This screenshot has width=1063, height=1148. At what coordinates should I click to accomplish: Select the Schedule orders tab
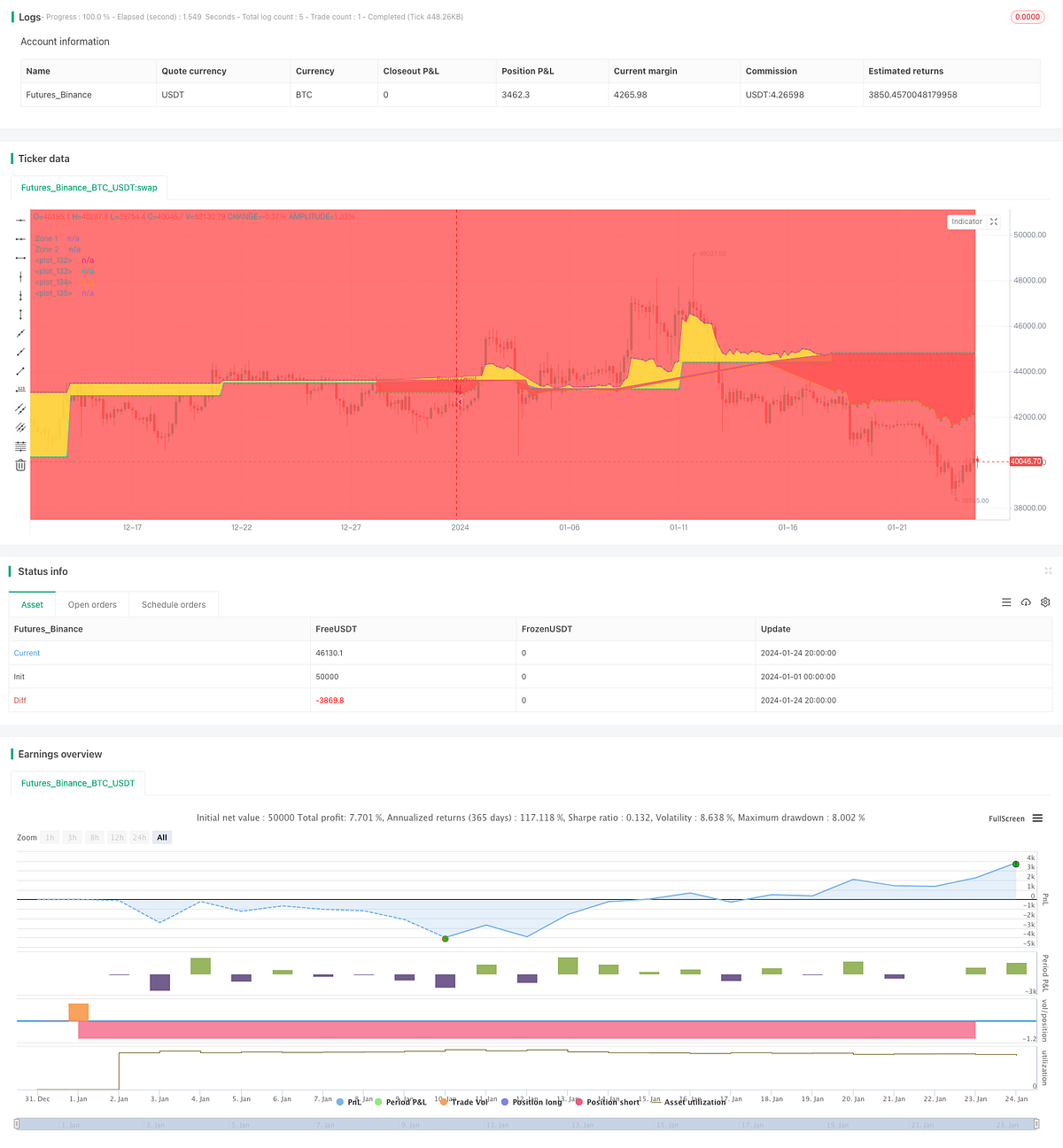pos(174,604)
